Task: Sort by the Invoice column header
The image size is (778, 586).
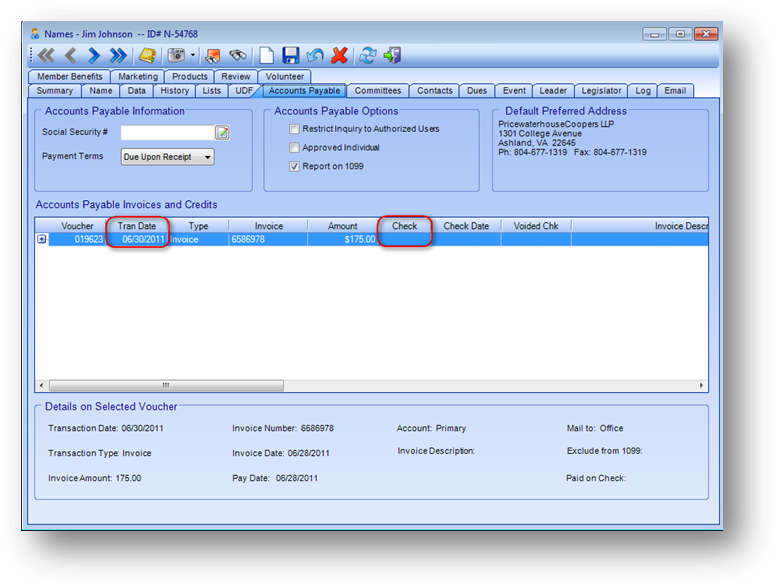Action: (x=268, y=226)
